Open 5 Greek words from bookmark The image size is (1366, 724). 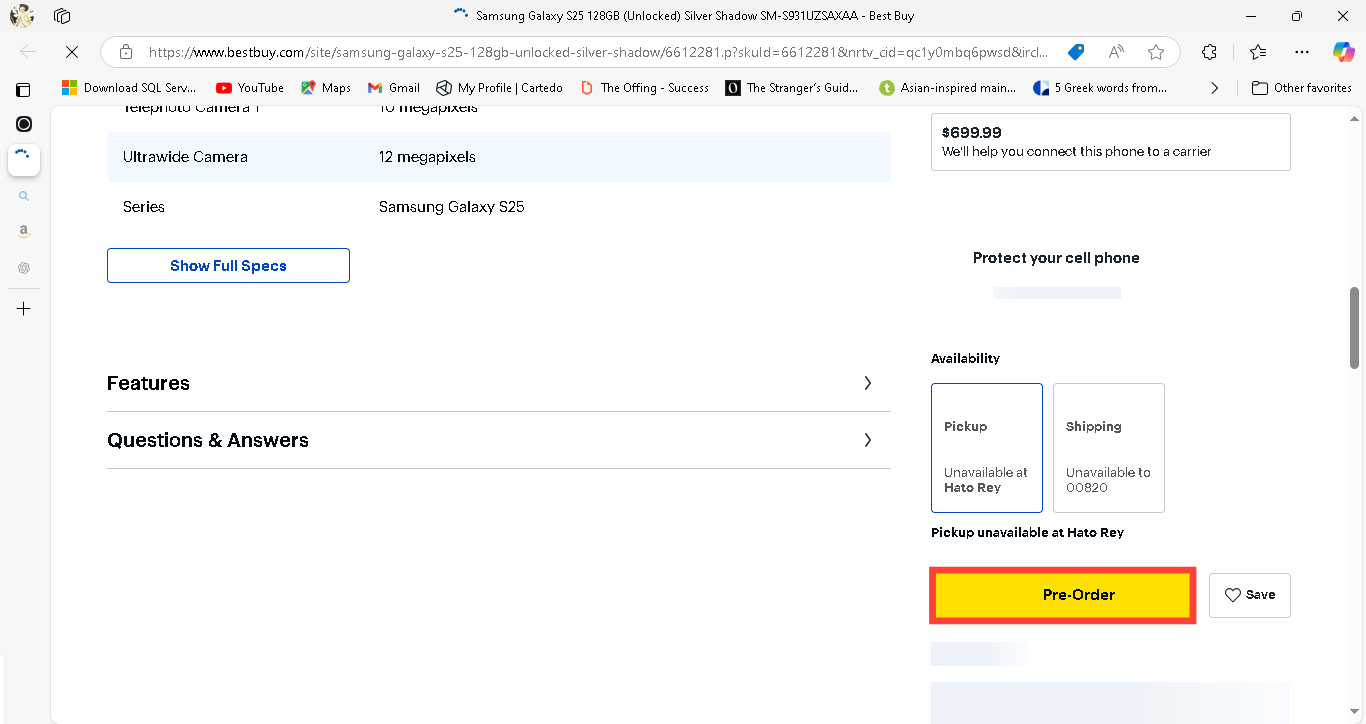point(1101,88)
